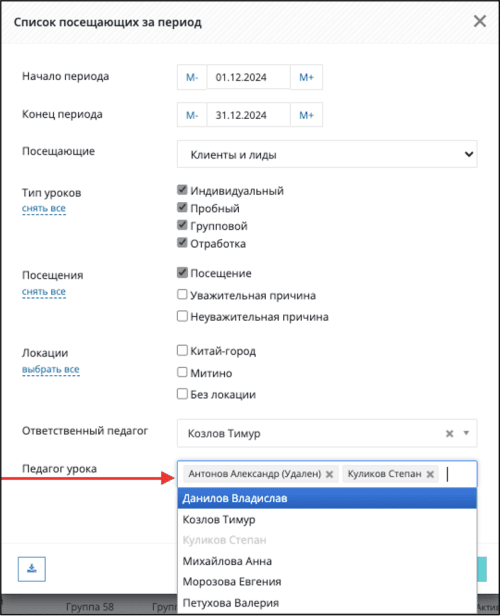Screen dimensions: 500x616
Task: Click выбрать все link under Локации
Action: (x=51, y=369)
